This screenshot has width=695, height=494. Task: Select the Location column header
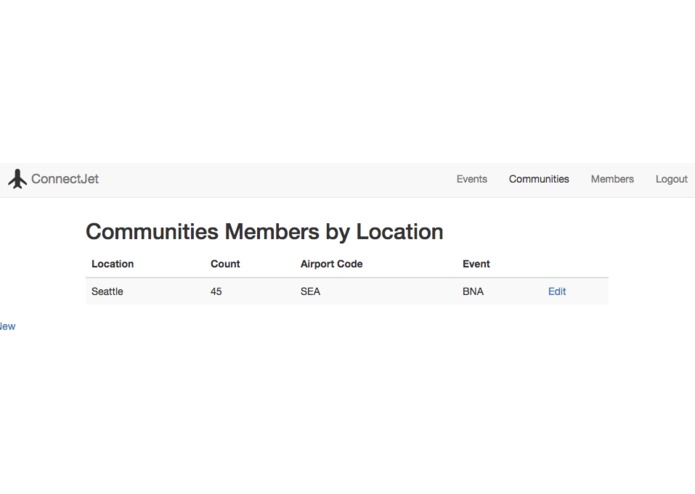113,264
